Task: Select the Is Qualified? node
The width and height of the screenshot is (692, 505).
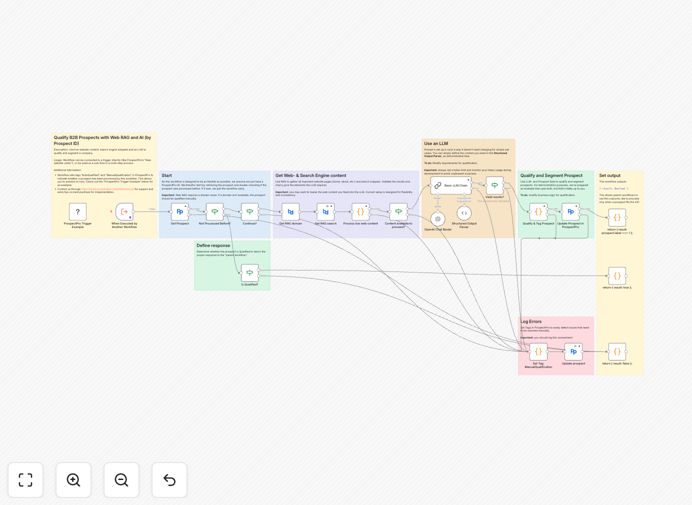Action: click(x=250, y=273)
